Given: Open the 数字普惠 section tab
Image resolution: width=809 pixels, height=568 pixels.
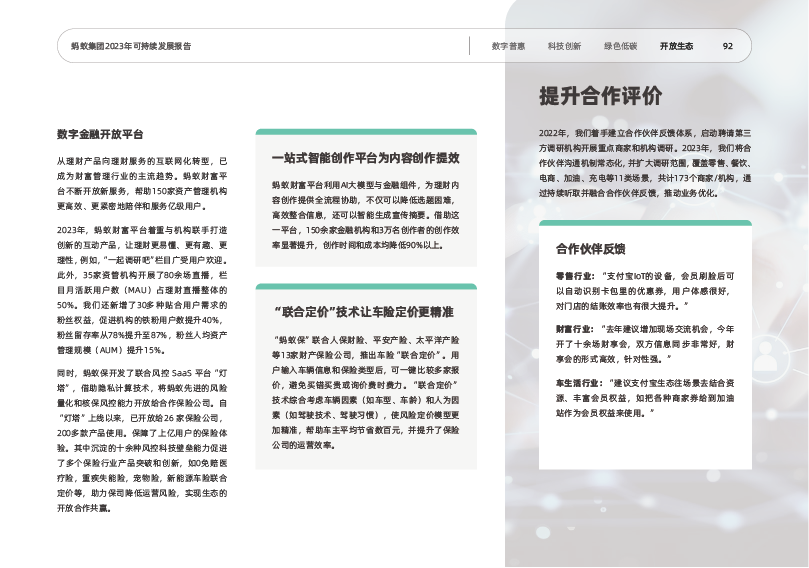Looking at the screenshot, I should click(508, 46).
